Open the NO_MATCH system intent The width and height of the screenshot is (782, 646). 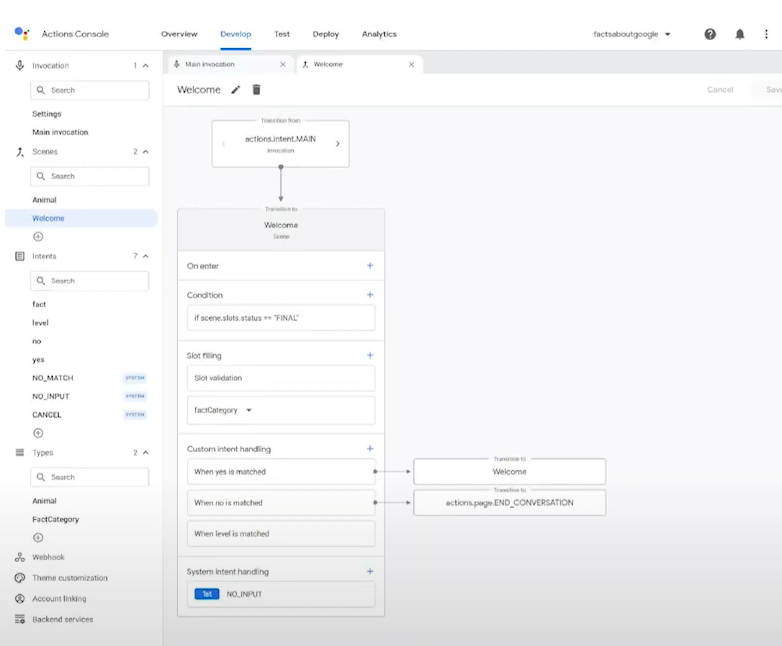pyautogui.click(x=53, y=378)
